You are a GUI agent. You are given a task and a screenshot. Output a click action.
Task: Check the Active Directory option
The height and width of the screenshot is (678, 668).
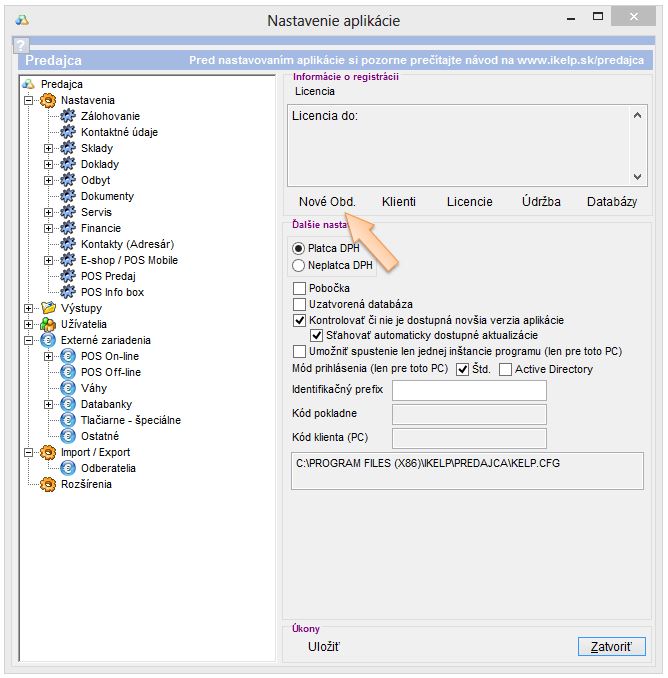click(505, 369)
